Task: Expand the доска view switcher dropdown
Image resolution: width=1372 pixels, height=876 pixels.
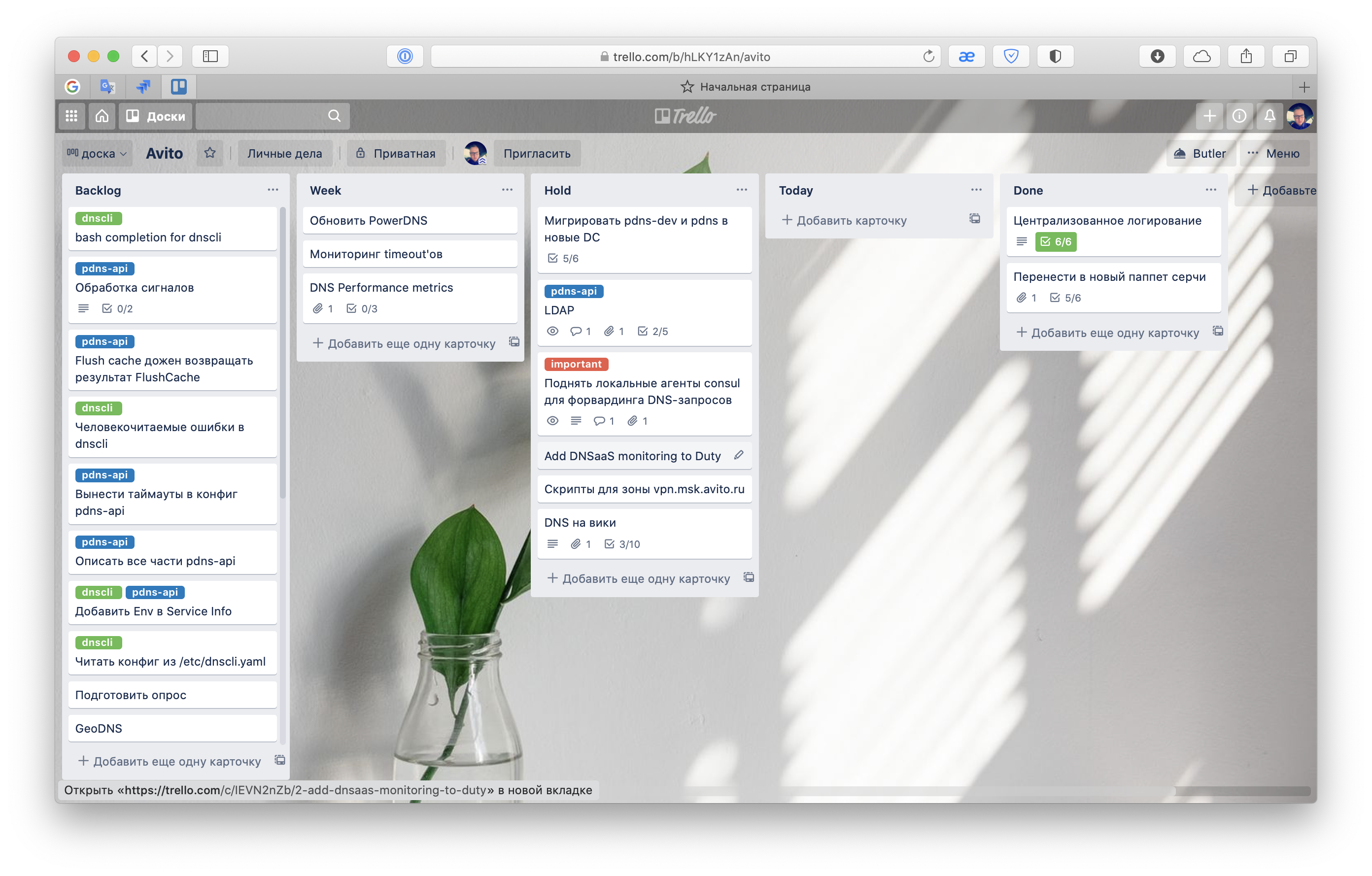Action: [x=97, y=153]
